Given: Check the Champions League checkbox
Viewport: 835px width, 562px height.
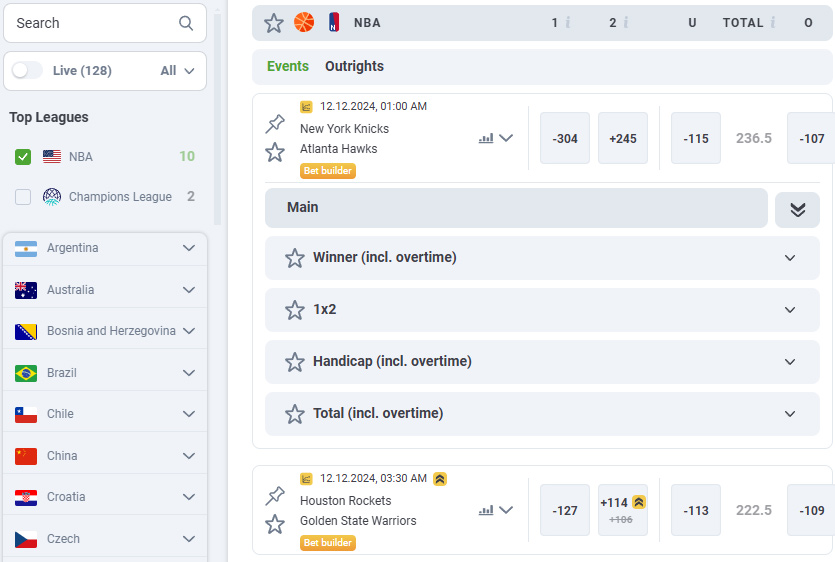Looking at the screenshot, I should [23, 197].
